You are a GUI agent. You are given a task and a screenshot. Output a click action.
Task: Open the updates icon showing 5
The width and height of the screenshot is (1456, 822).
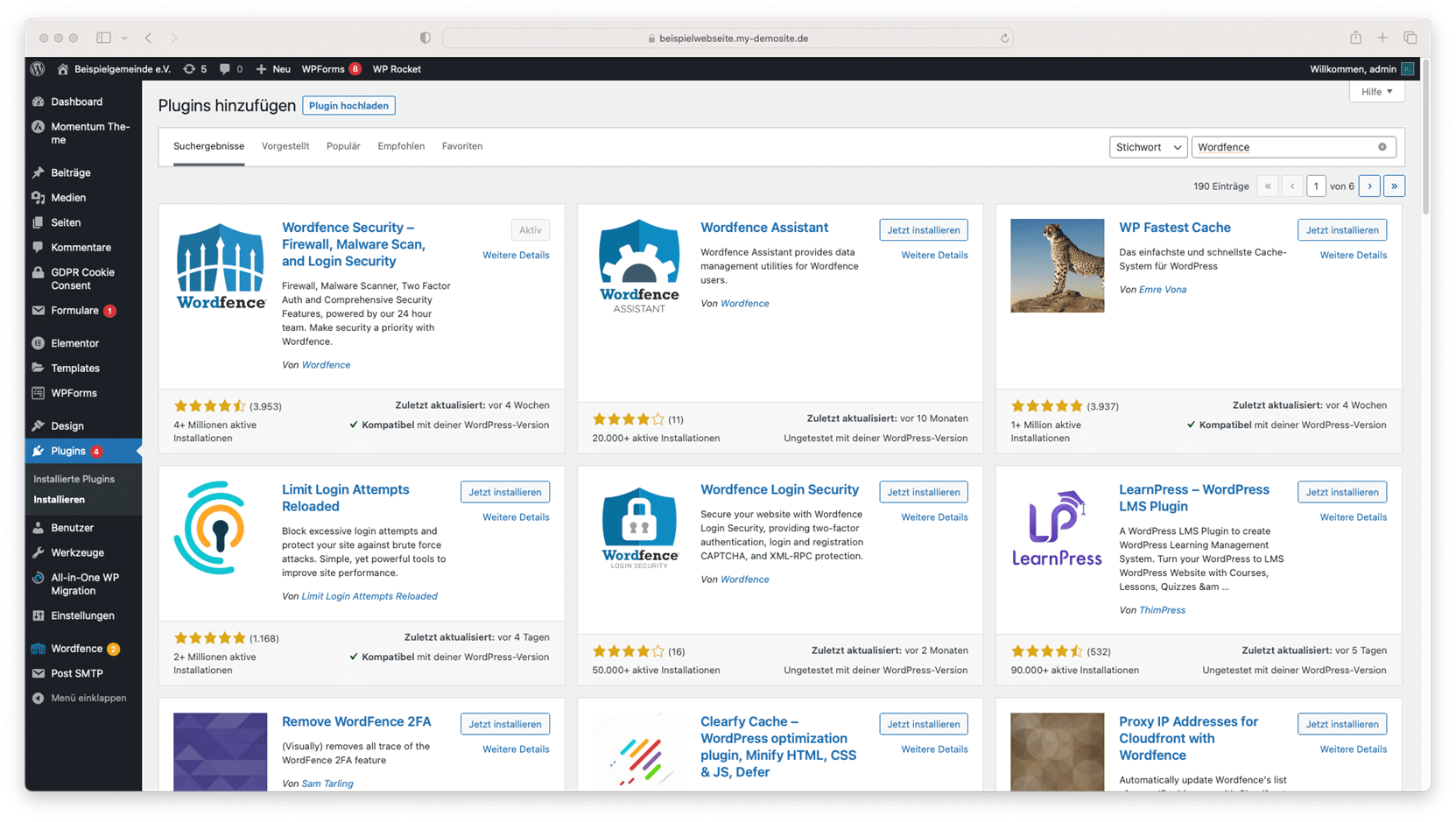[194, 69]
